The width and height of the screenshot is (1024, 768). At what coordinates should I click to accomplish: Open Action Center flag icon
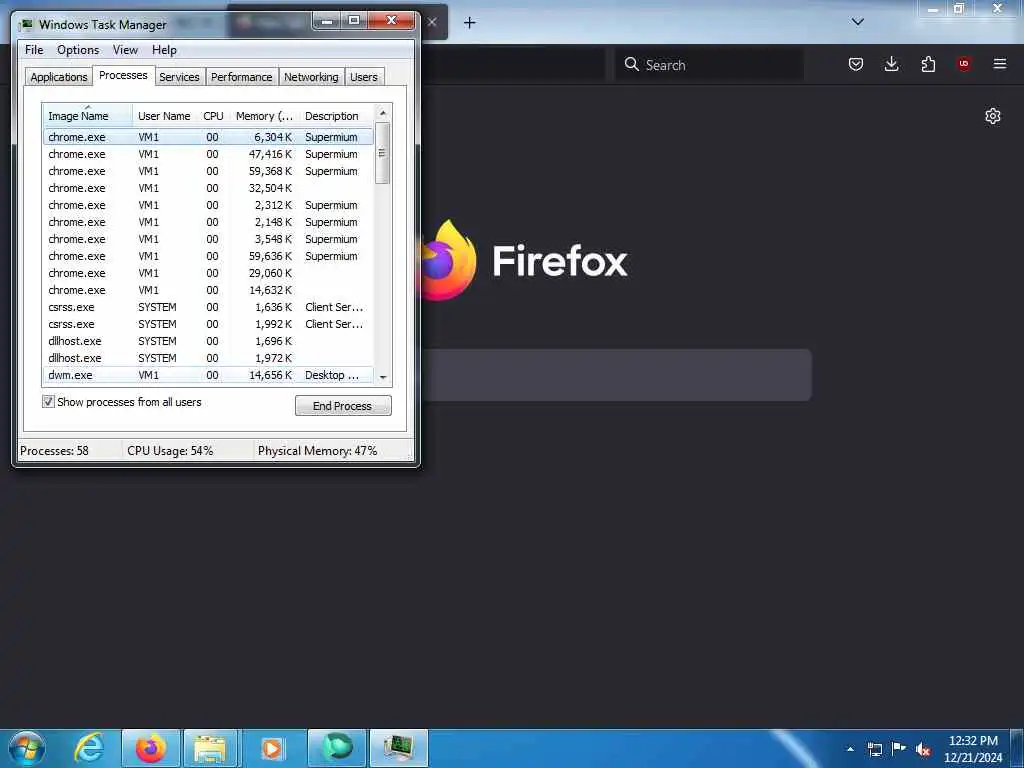pos(899,749)
